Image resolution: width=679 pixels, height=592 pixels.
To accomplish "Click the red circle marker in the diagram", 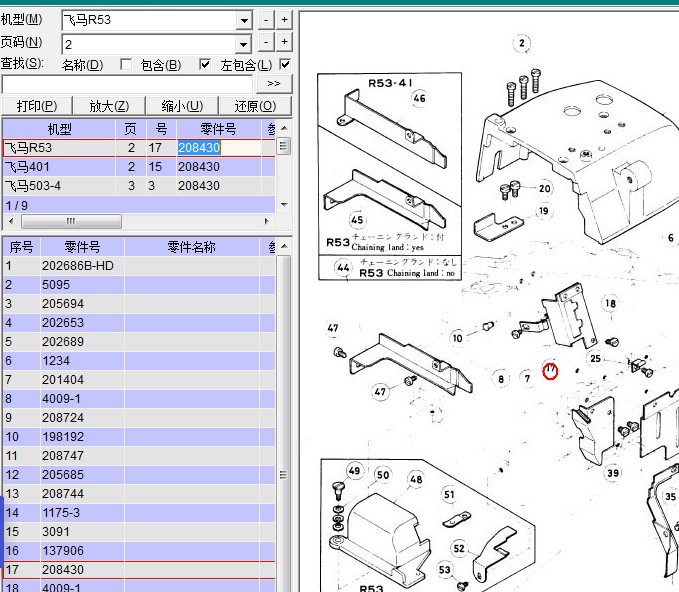I will coord(549,372).
